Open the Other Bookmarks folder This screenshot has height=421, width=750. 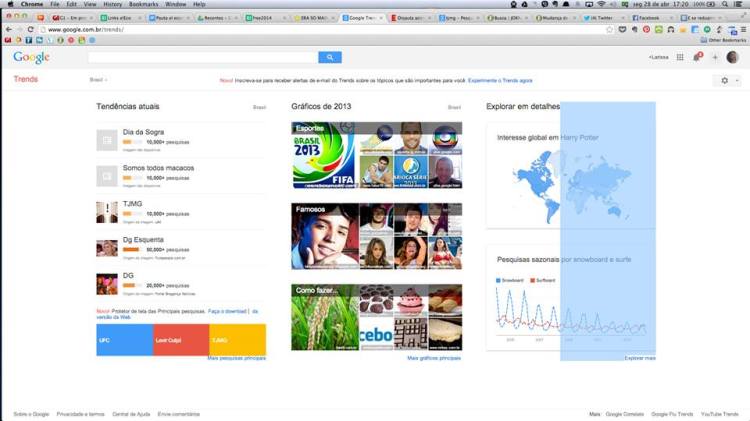pos(723,40)
